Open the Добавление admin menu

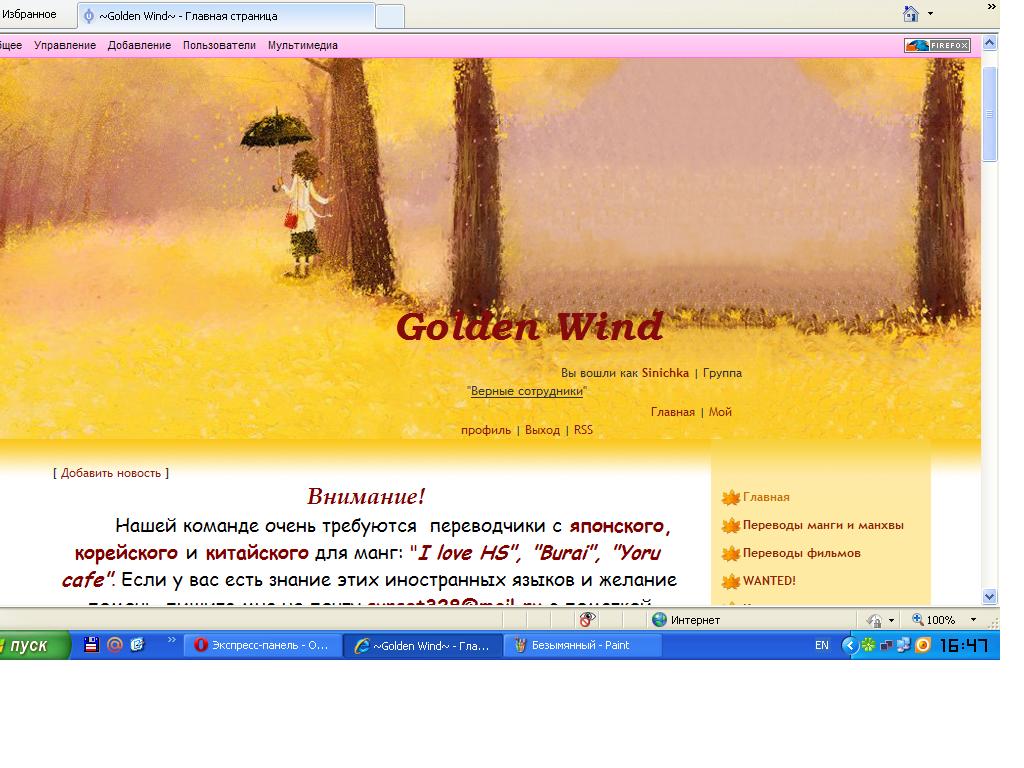(x=139, y=45)
